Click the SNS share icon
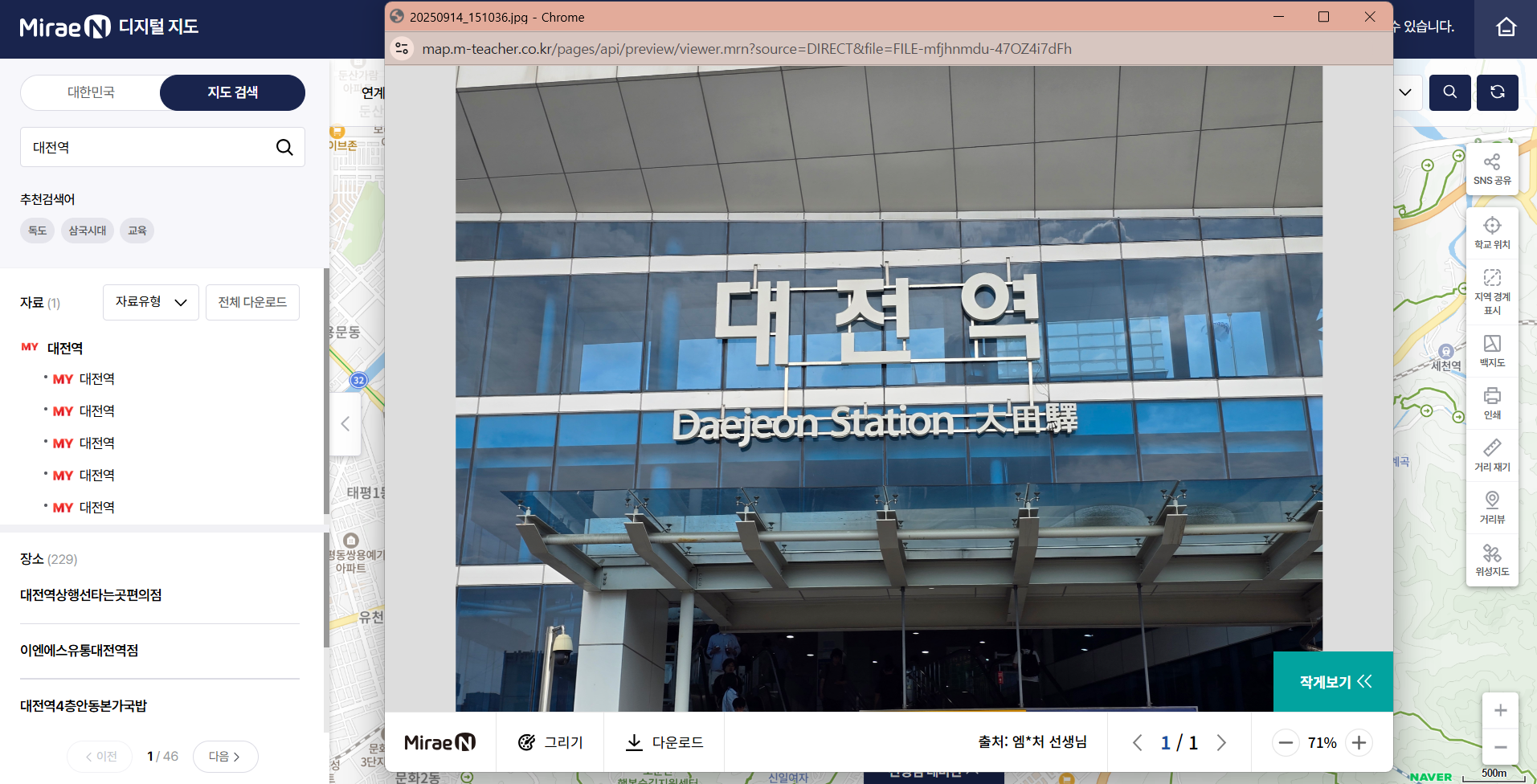This screenshot has height=784, width=1537. click(1492, 169)
